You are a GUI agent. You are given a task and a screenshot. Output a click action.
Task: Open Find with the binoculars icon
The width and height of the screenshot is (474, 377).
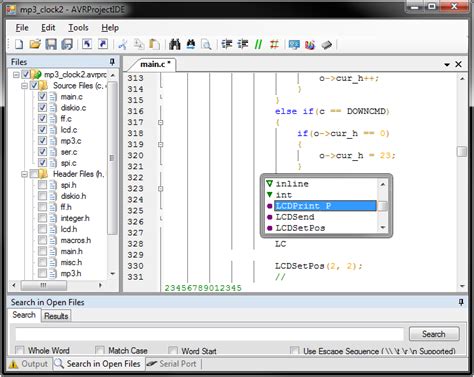coord(175,44)
